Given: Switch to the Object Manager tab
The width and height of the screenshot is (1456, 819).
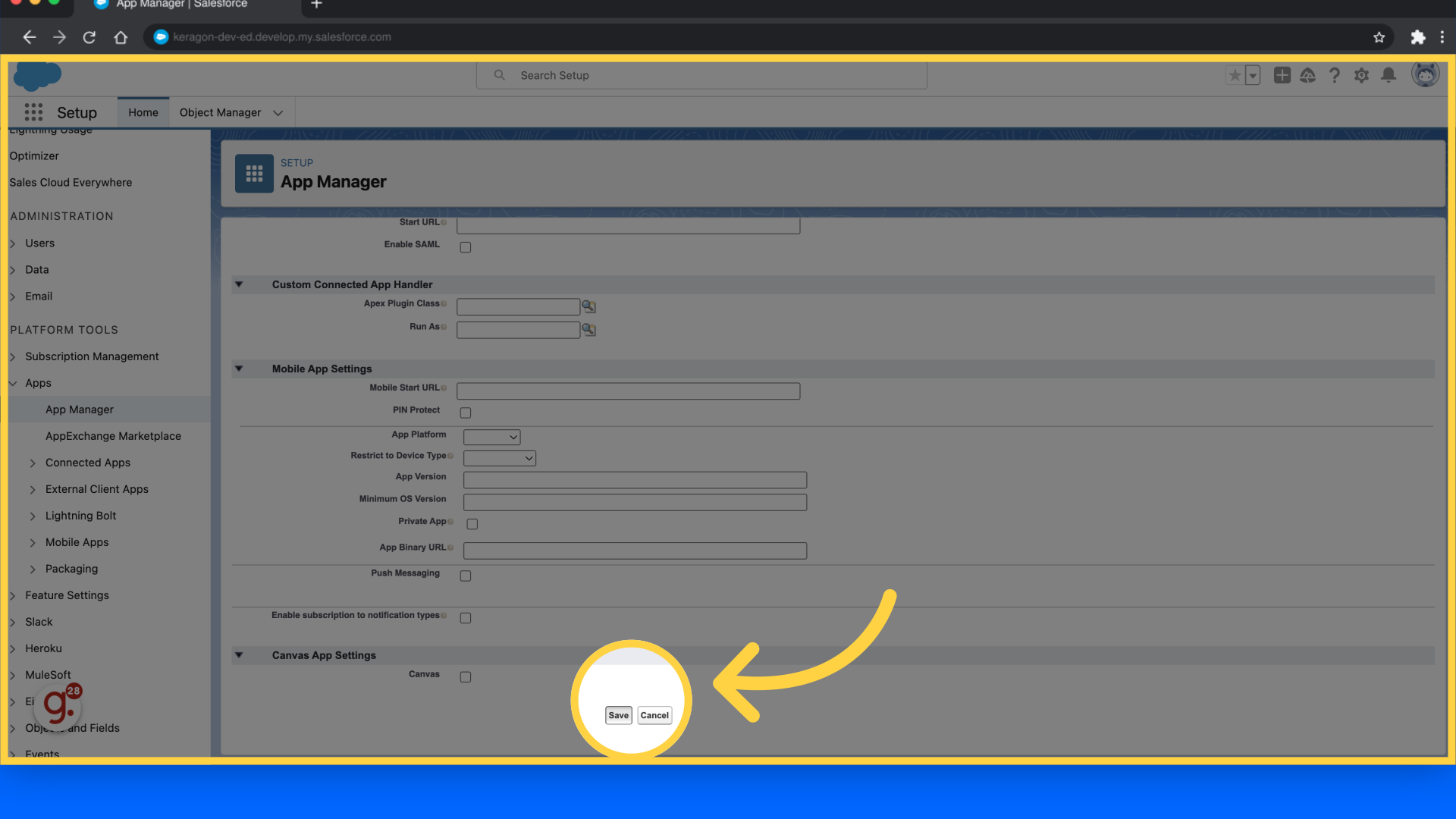Looking at the screenshot, I should (220, 112).
